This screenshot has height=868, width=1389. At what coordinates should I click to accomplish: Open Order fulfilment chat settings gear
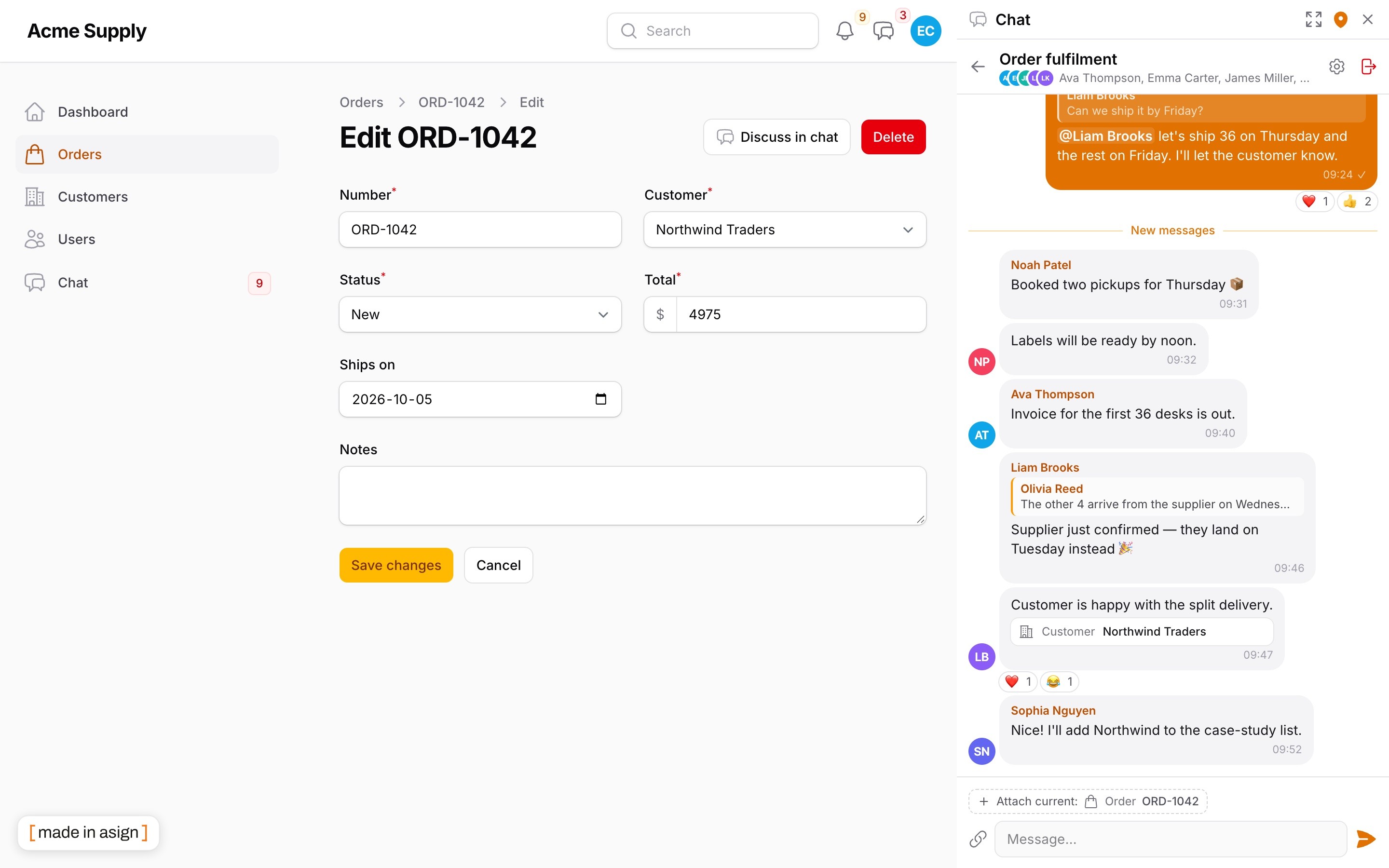pyautogui.click(x=1337, y=67)
